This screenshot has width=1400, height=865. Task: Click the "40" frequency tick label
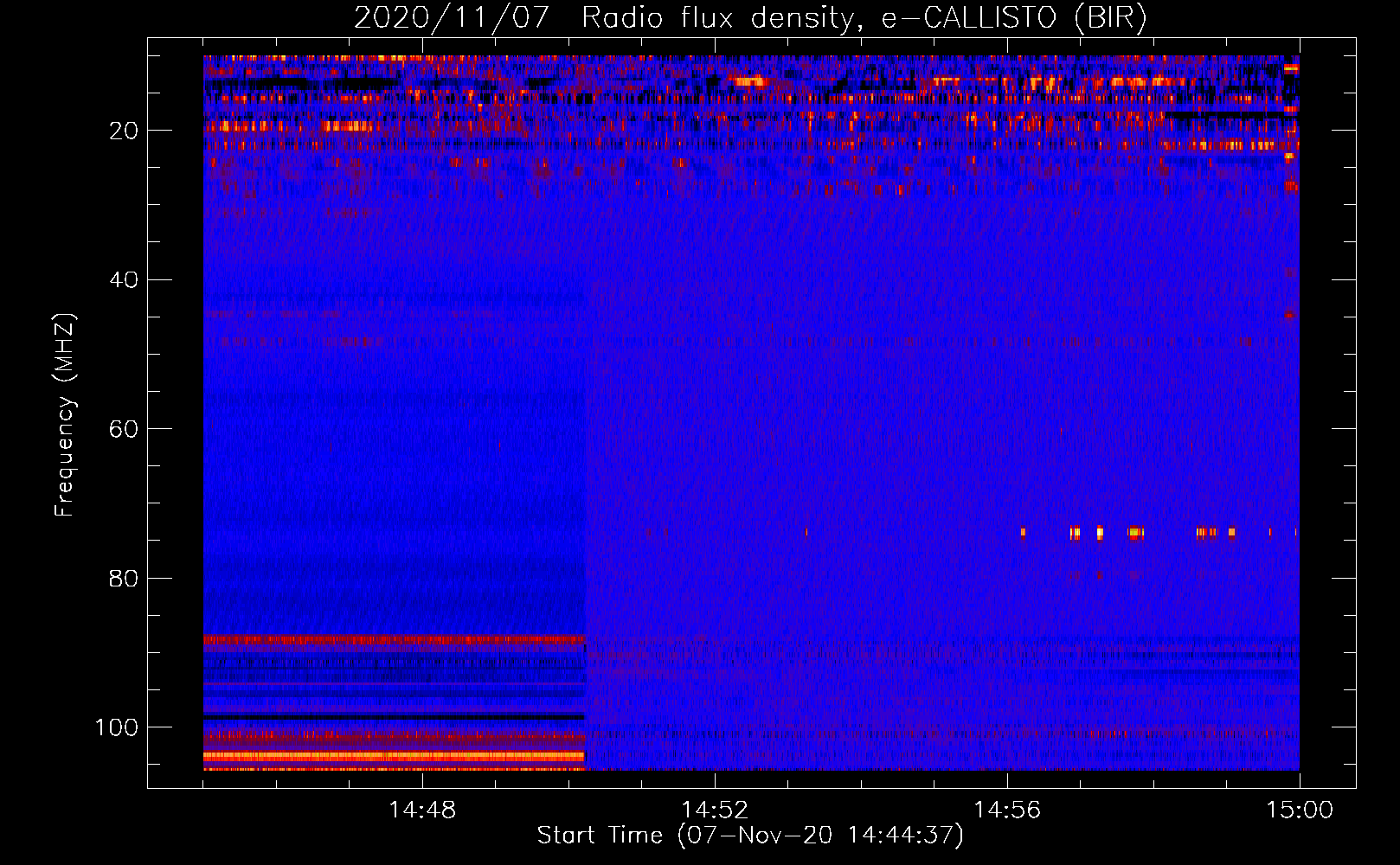(124, 280)
